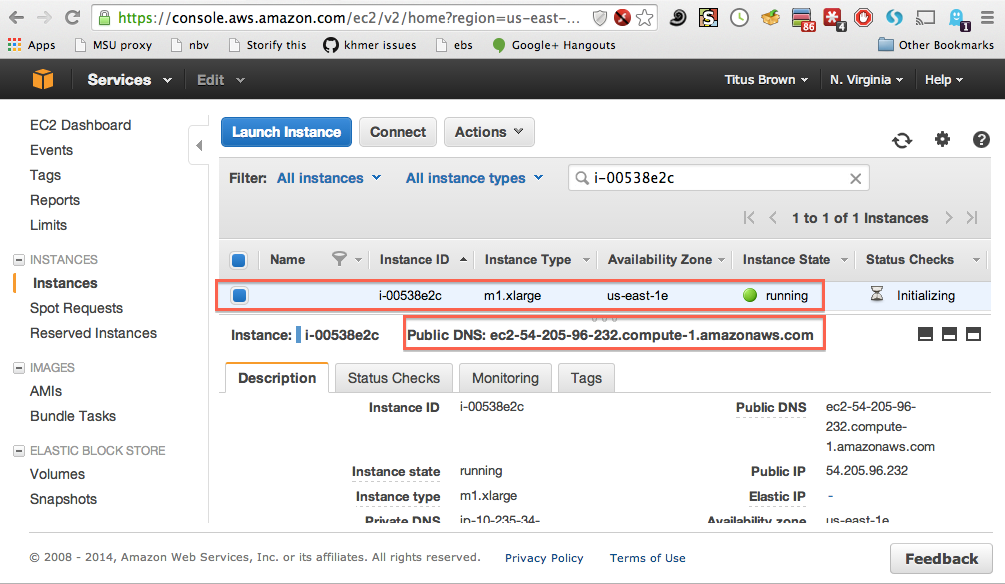Switch to the Tags tab
This screenshot has width=1005, height=584.
(586, 378)
